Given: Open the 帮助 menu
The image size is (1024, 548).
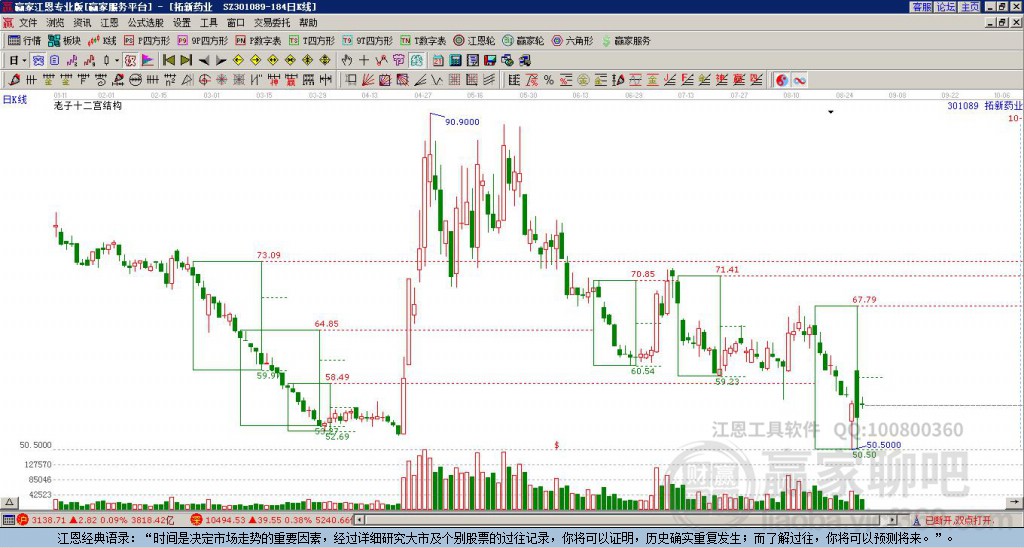Looking at the screenshot, I should coord(308,23).
